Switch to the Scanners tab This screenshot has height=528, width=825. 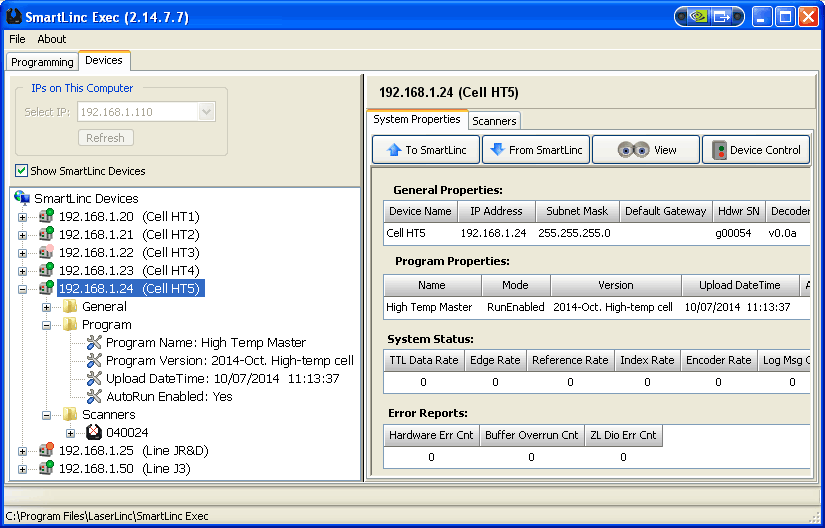pos(494,121)
